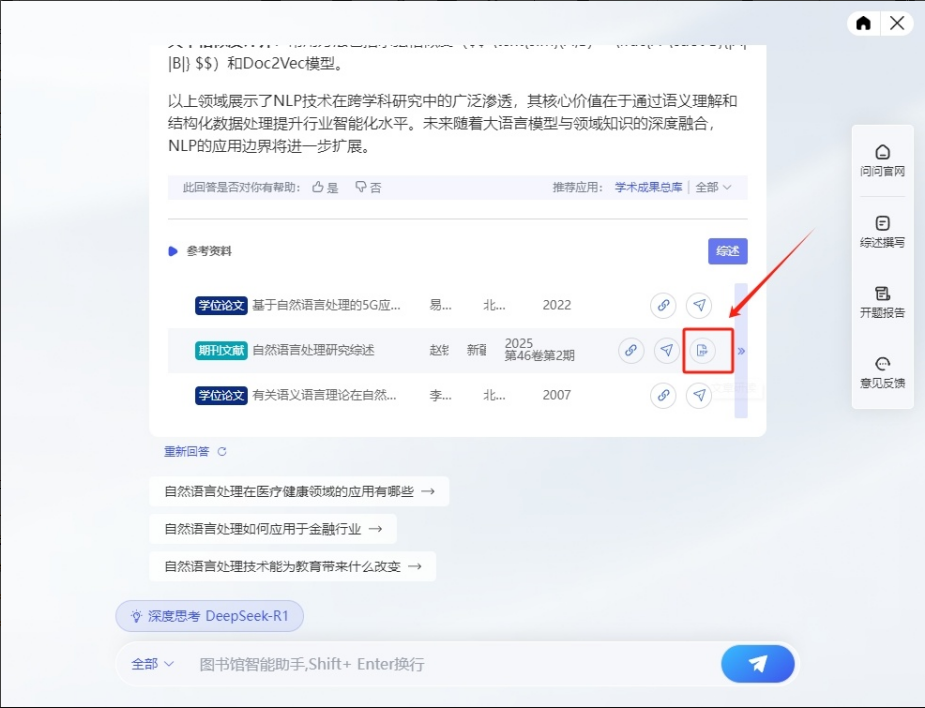Open the 全部 scope dropdown in input bar

[x=152, y=664]
